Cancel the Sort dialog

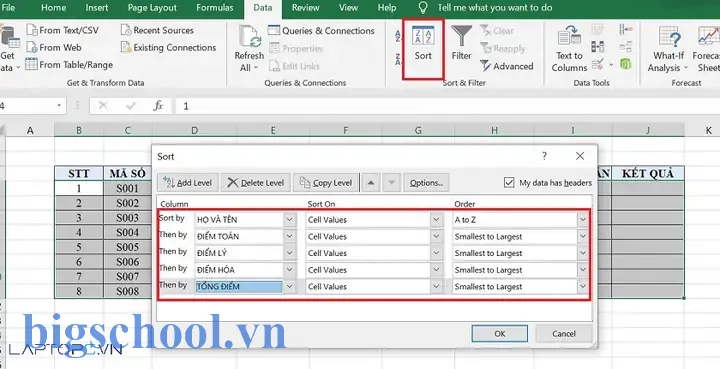point(563,334)
